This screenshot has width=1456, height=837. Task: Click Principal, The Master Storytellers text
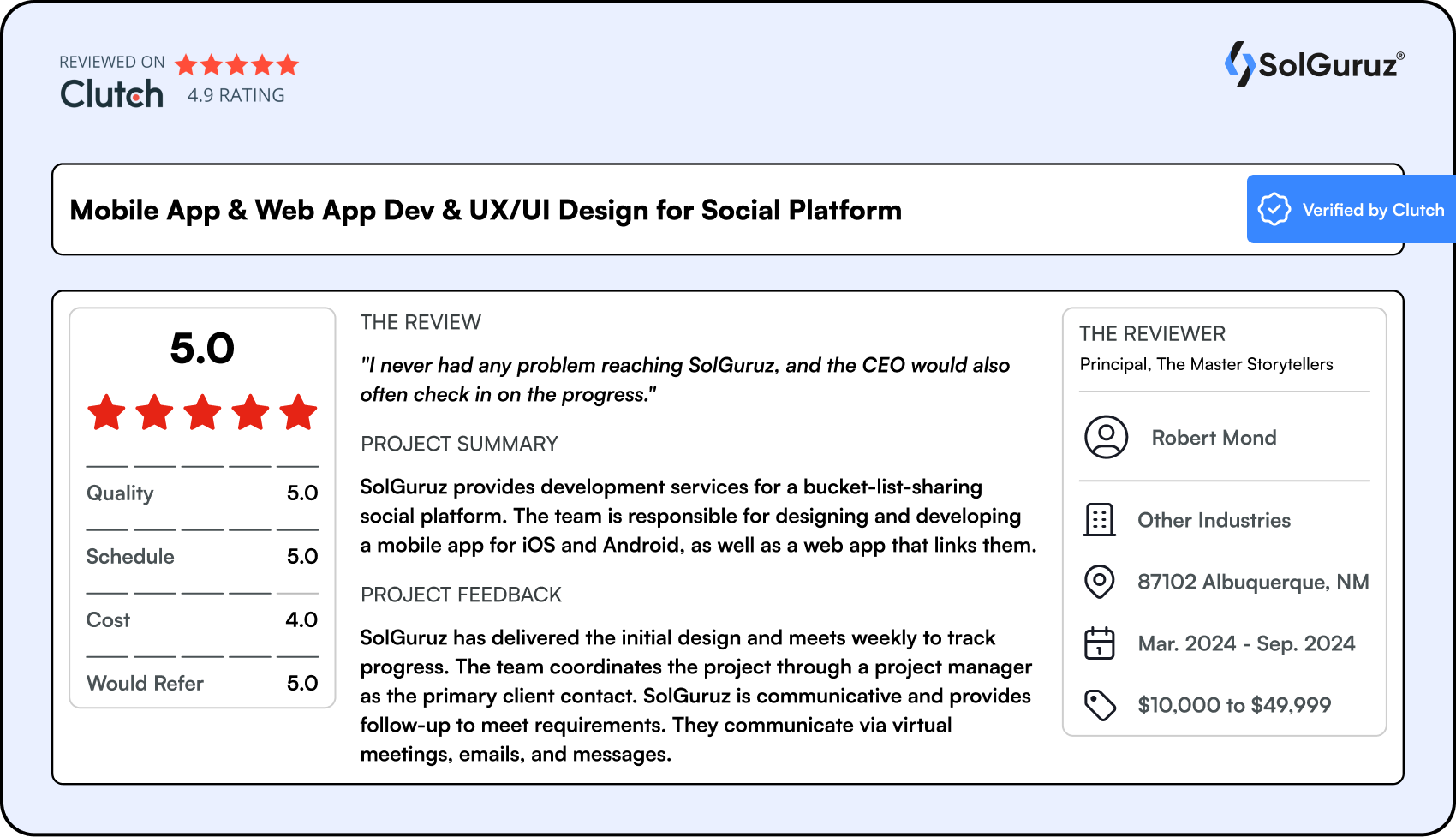[x=1206, y=364]
